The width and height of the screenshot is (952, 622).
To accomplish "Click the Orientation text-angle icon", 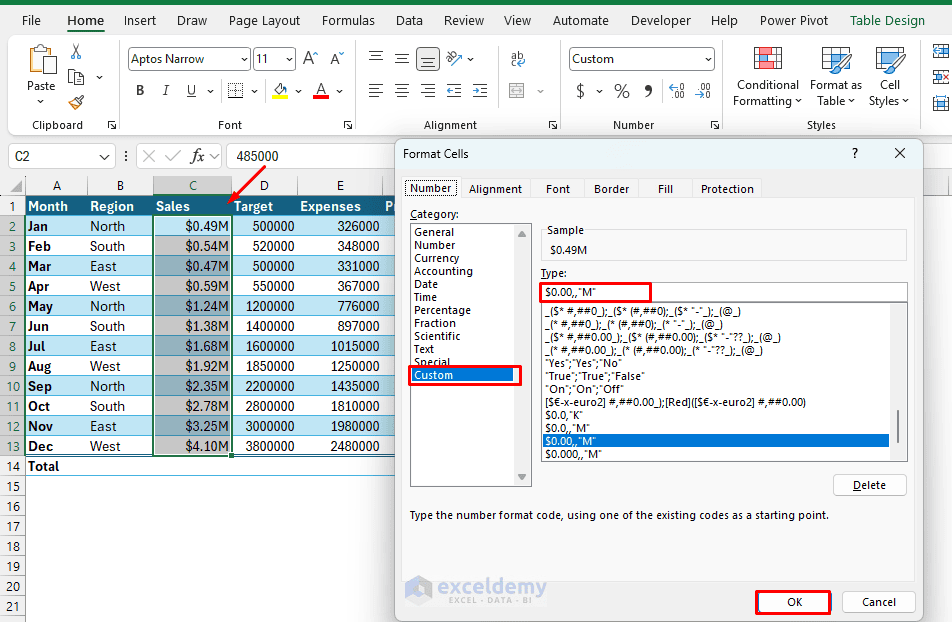I will pyautogui.click(x=454, y=58).
